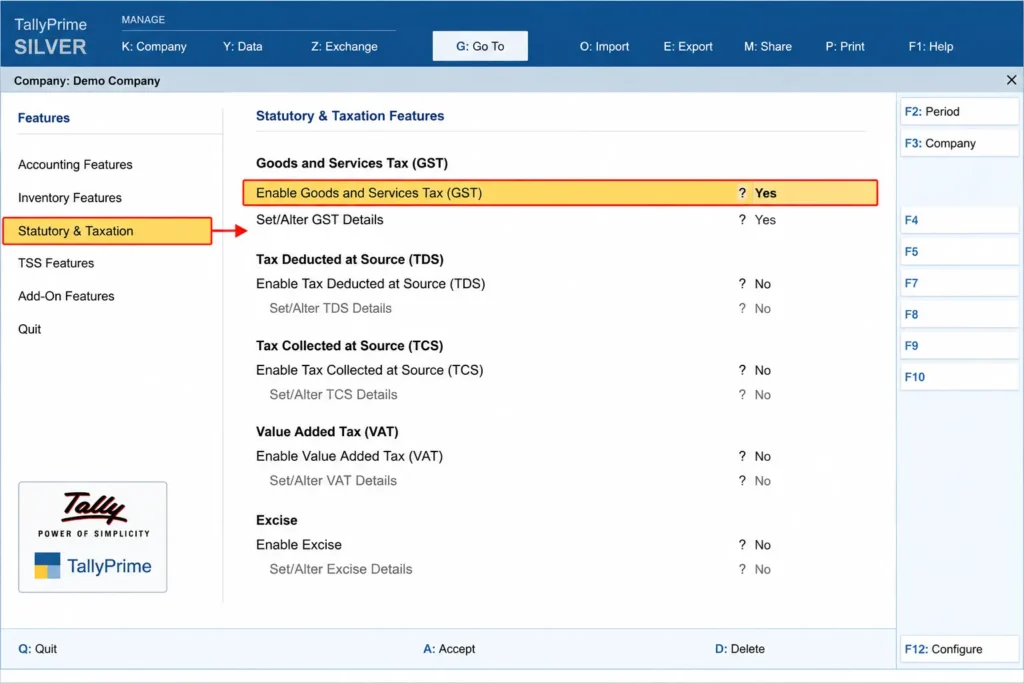Click the F3: Company button
Viewport: 1024px width, 683px height.
(959, 143)
